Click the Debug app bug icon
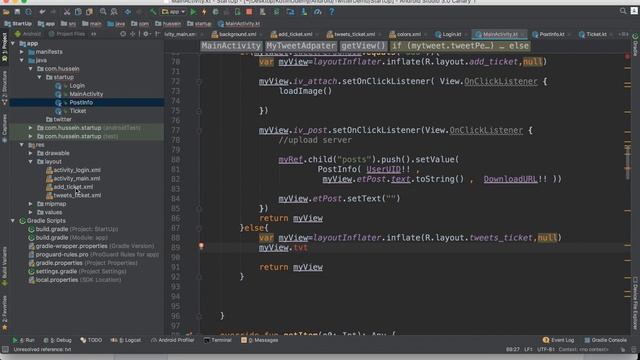This screenshot has width=640, height=360. click(216, 12)
